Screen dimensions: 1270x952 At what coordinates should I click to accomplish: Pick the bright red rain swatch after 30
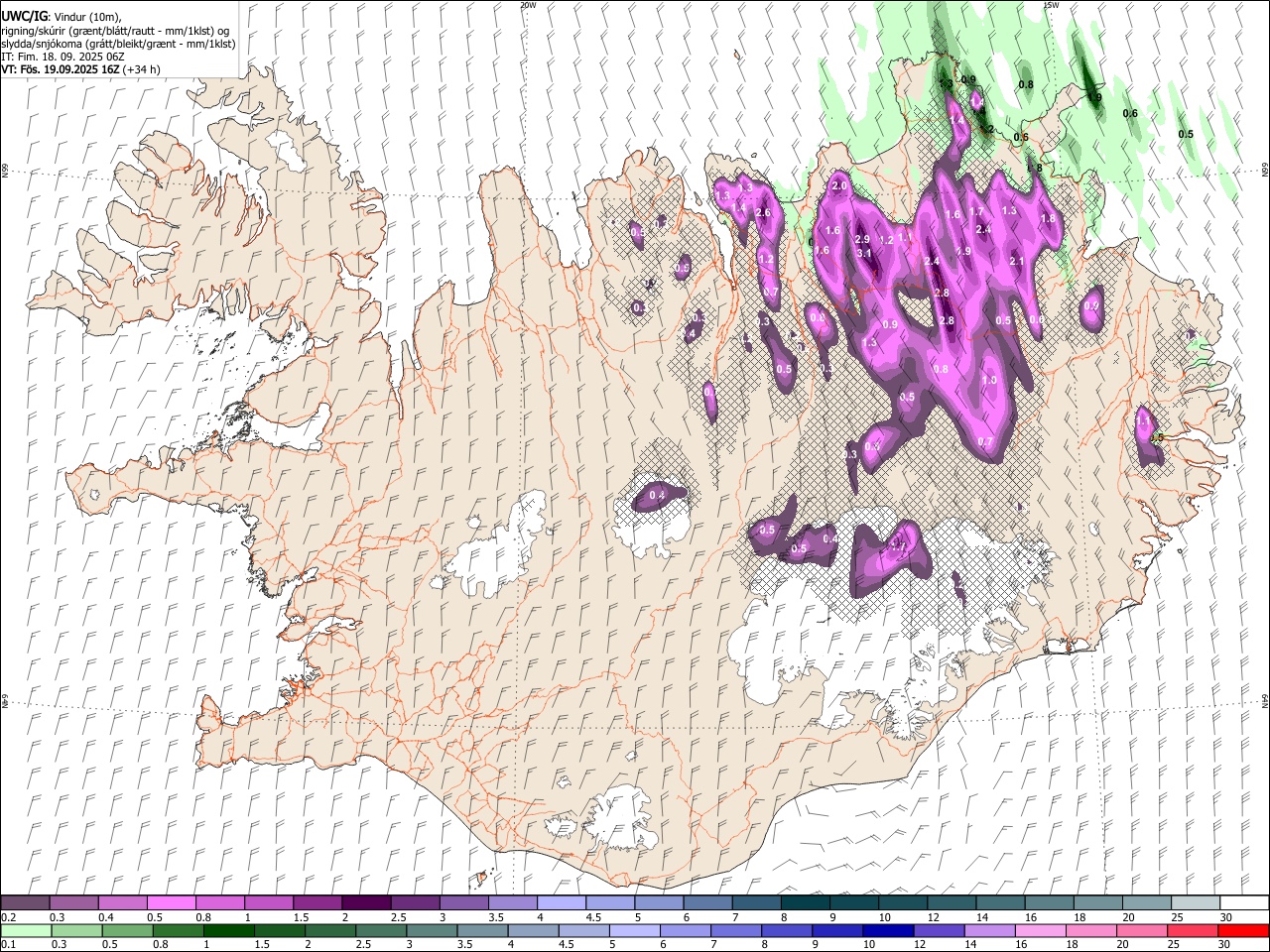[1244, 930]
